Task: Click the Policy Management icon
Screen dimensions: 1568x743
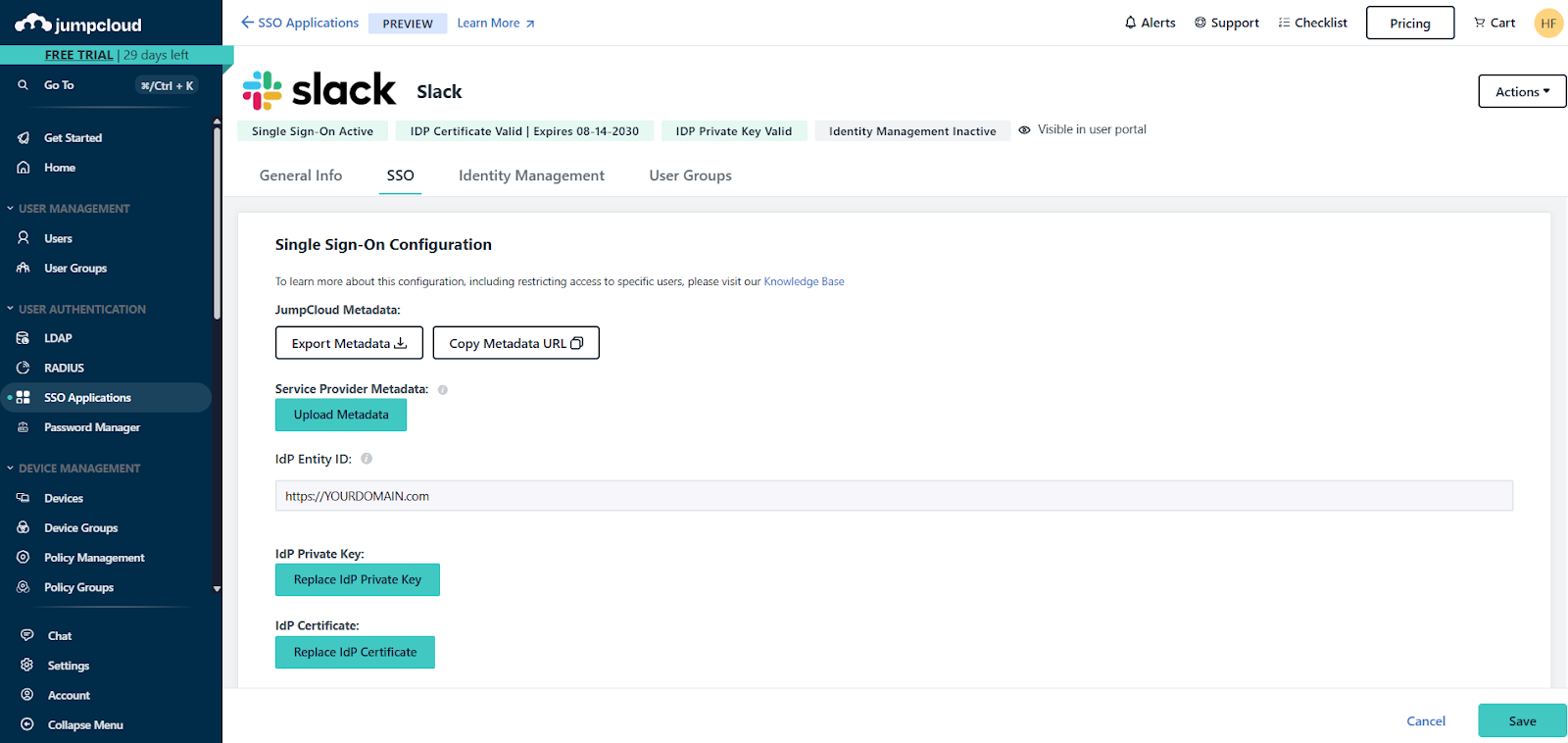Action: coord(24,557)
